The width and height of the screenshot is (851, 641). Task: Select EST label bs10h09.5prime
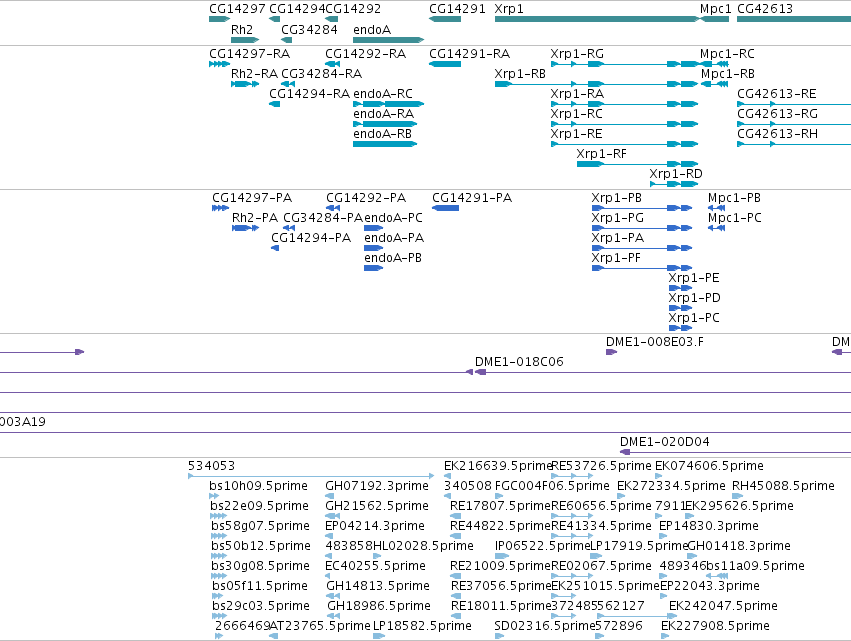(x=258, y=486)
